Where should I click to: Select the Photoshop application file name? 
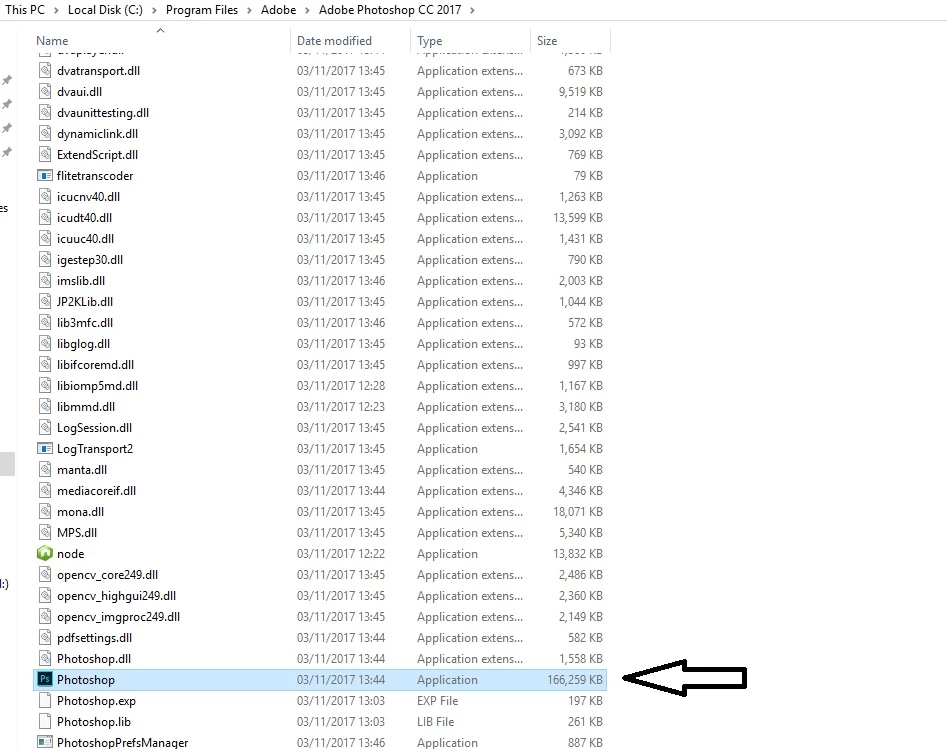coord(86,680)
